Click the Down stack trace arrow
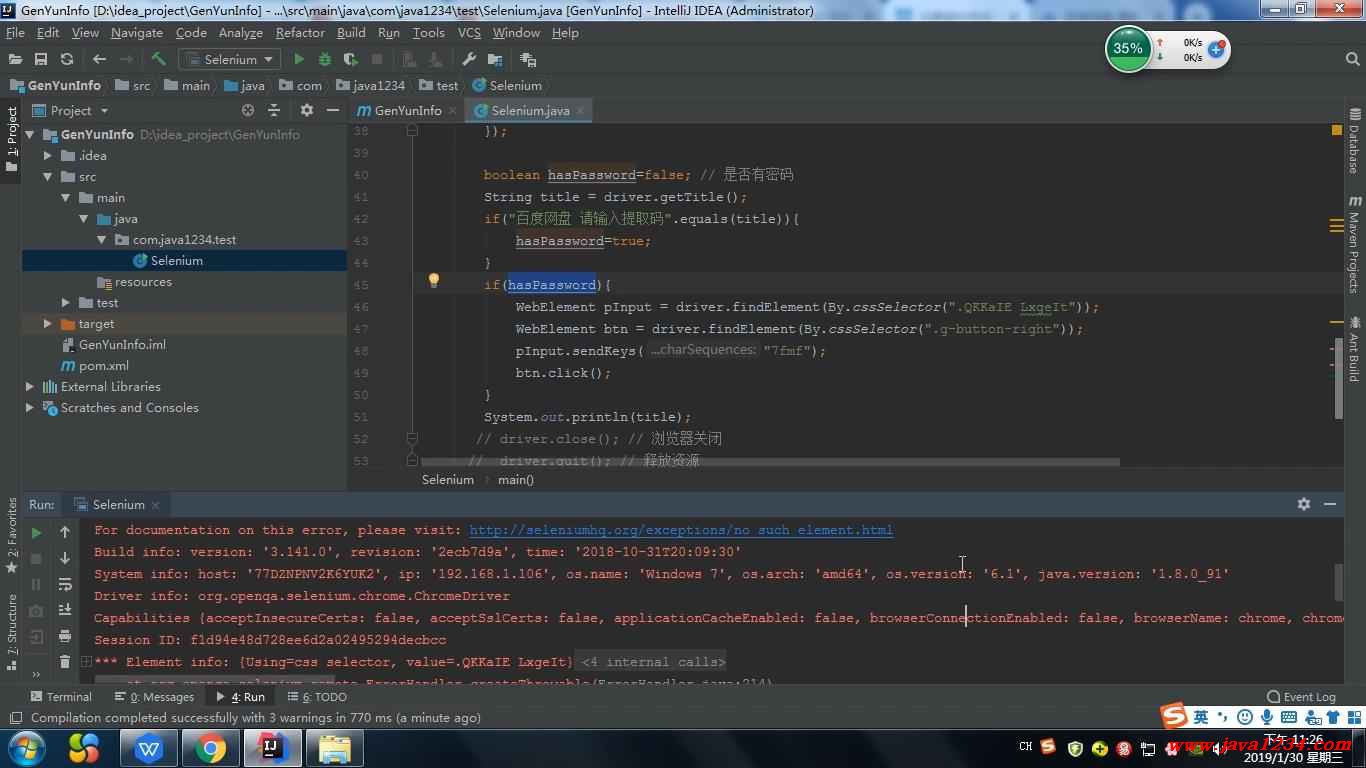This screenshot has height=768, width=1366. (x=65, y=558)
